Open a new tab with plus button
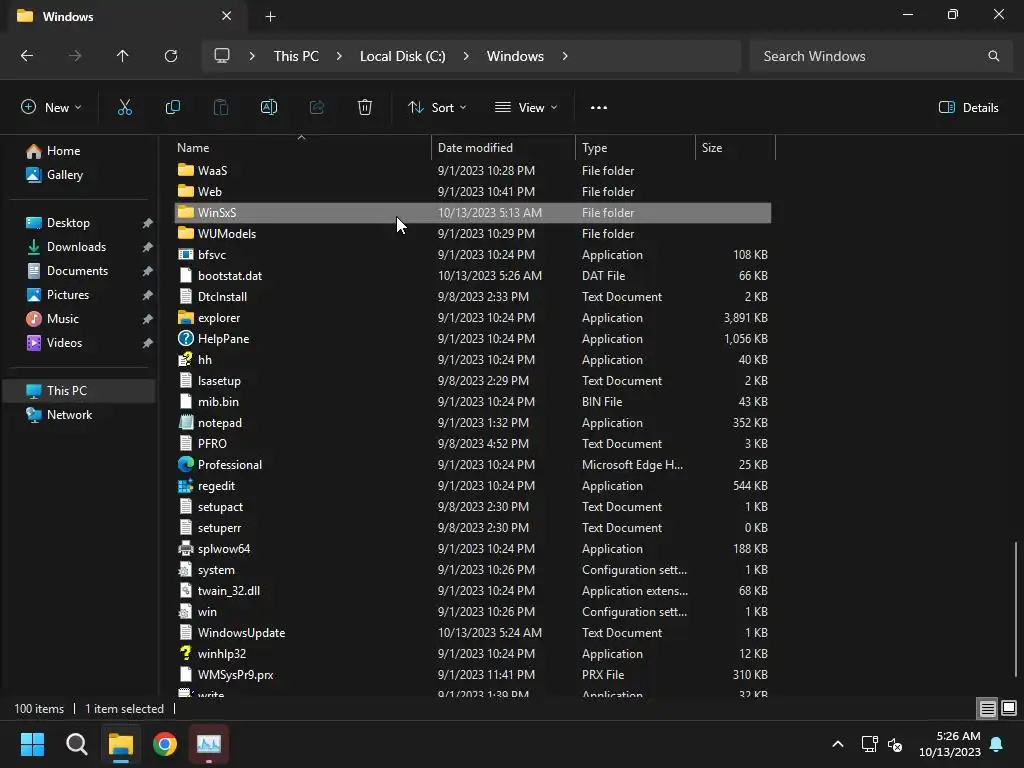 tap(270, 17)
